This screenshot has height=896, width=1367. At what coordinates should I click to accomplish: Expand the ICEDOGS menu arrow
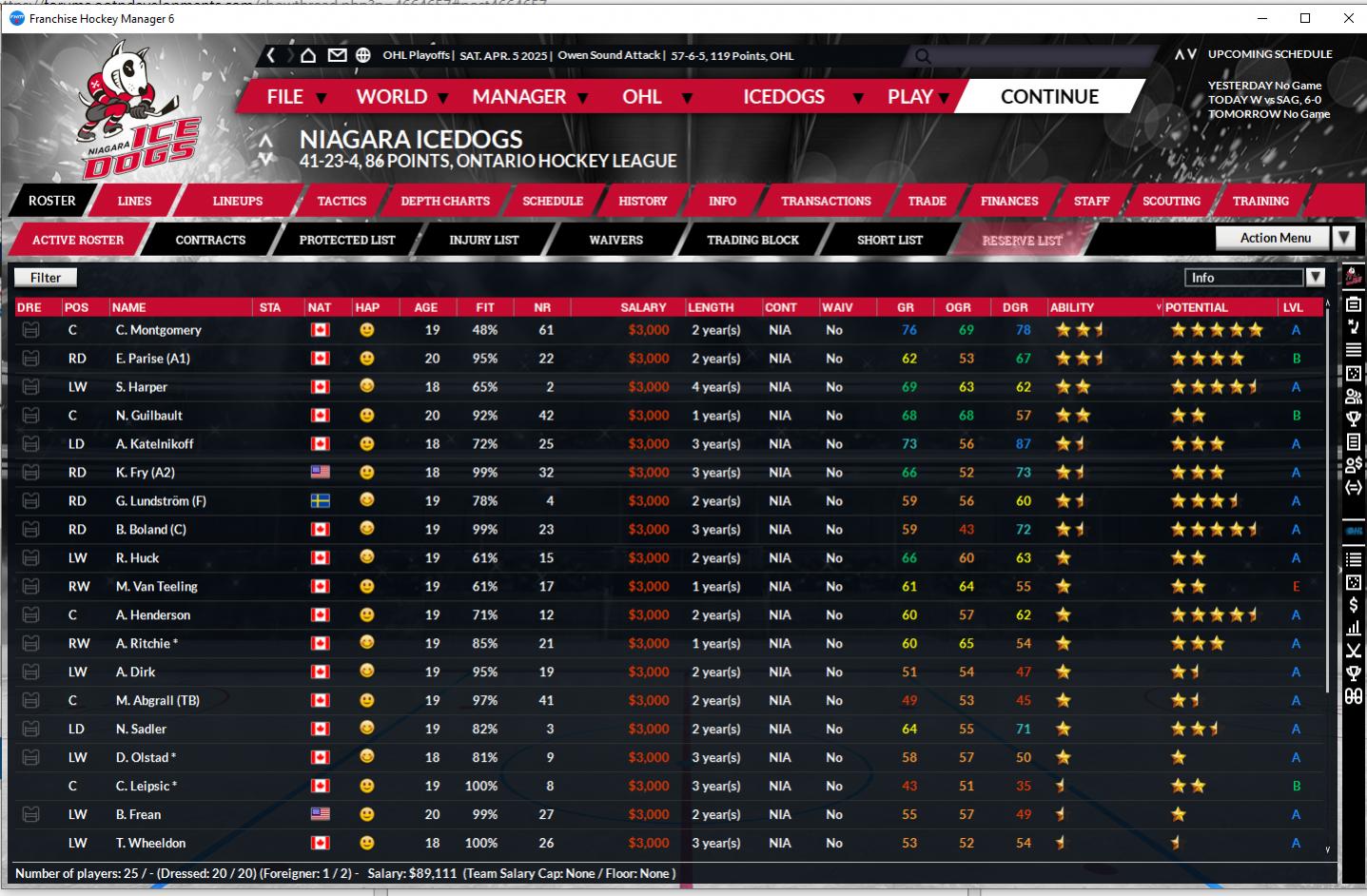[858, 97]
